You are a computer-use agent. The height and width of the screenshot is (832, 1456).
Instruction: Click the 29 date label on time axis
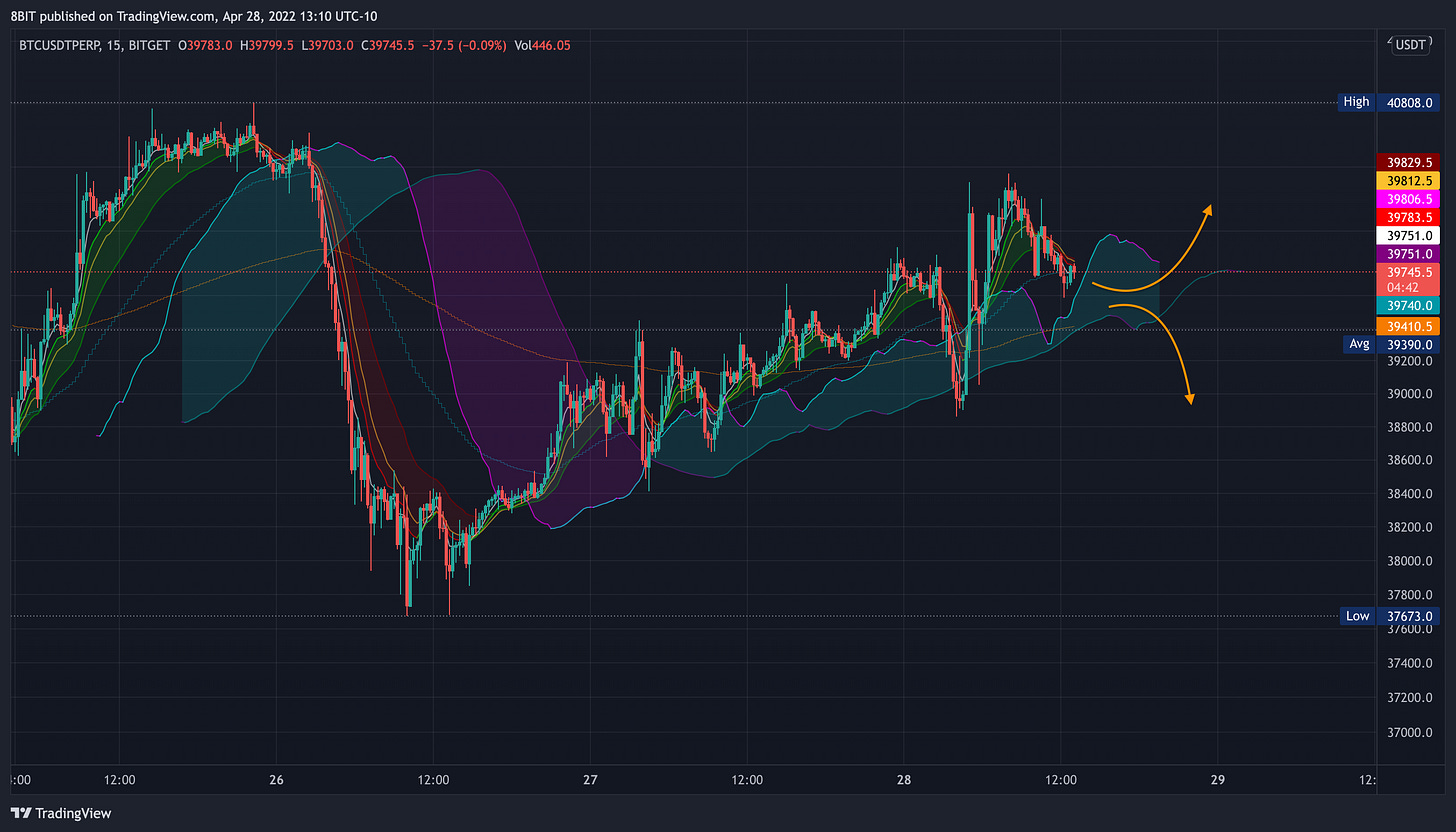[1218, 779]
